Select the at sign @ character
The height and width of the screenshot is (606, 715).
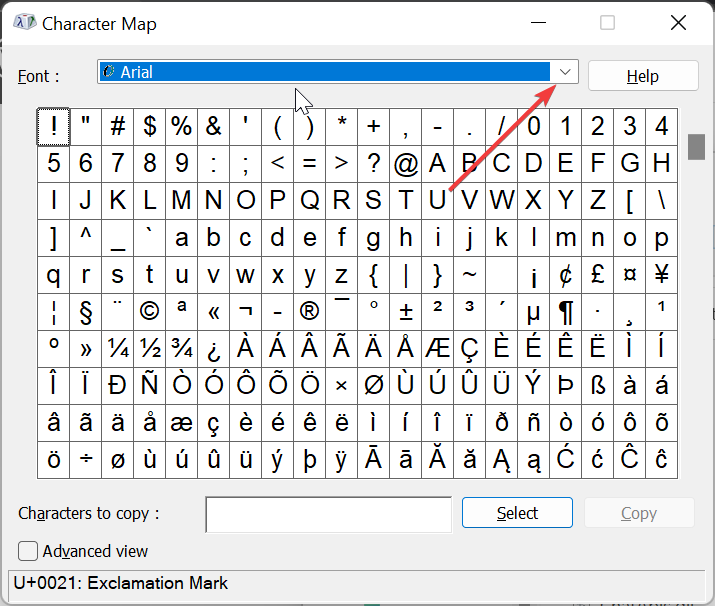[406, 164]
